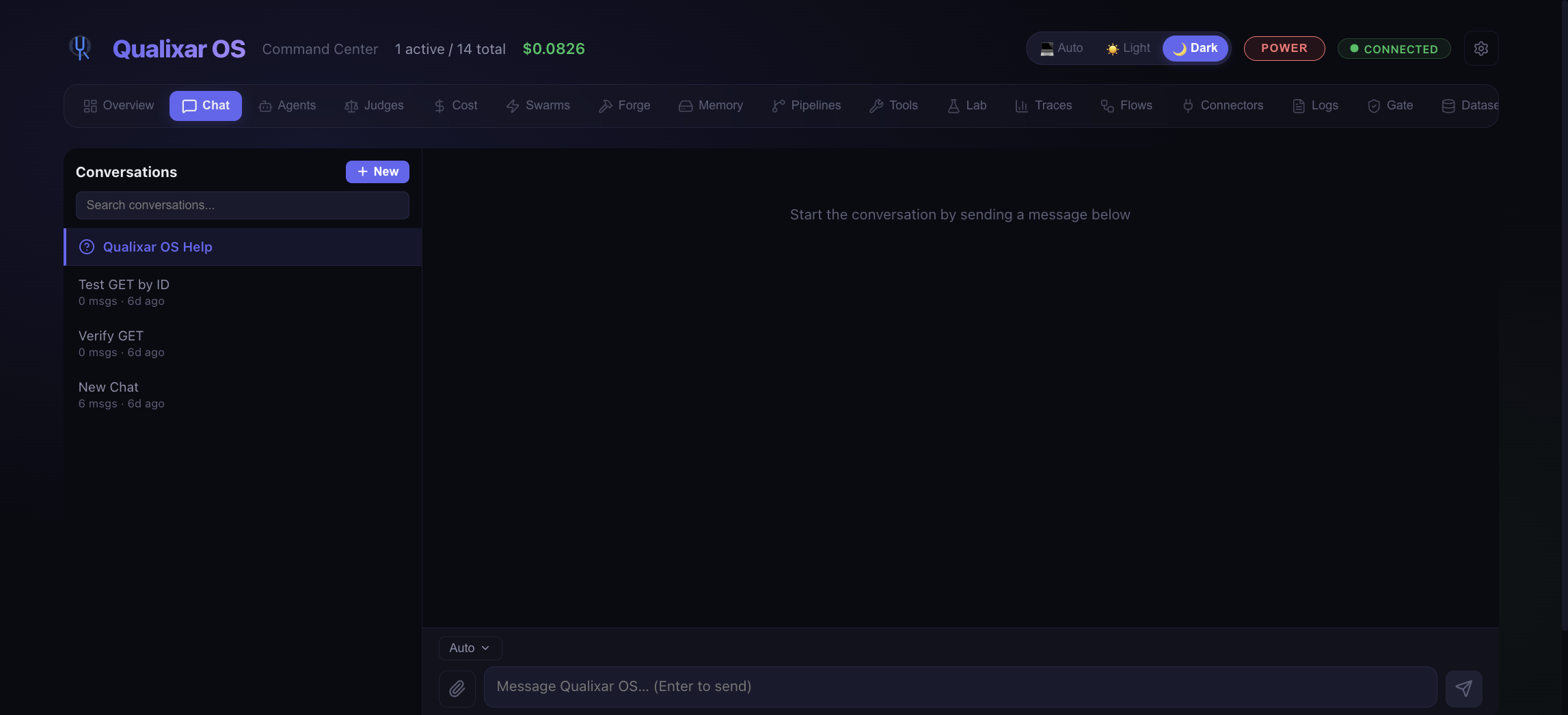Select the Memory tab
This screenshot has width=1568, height=715.
tap(711, 106)
